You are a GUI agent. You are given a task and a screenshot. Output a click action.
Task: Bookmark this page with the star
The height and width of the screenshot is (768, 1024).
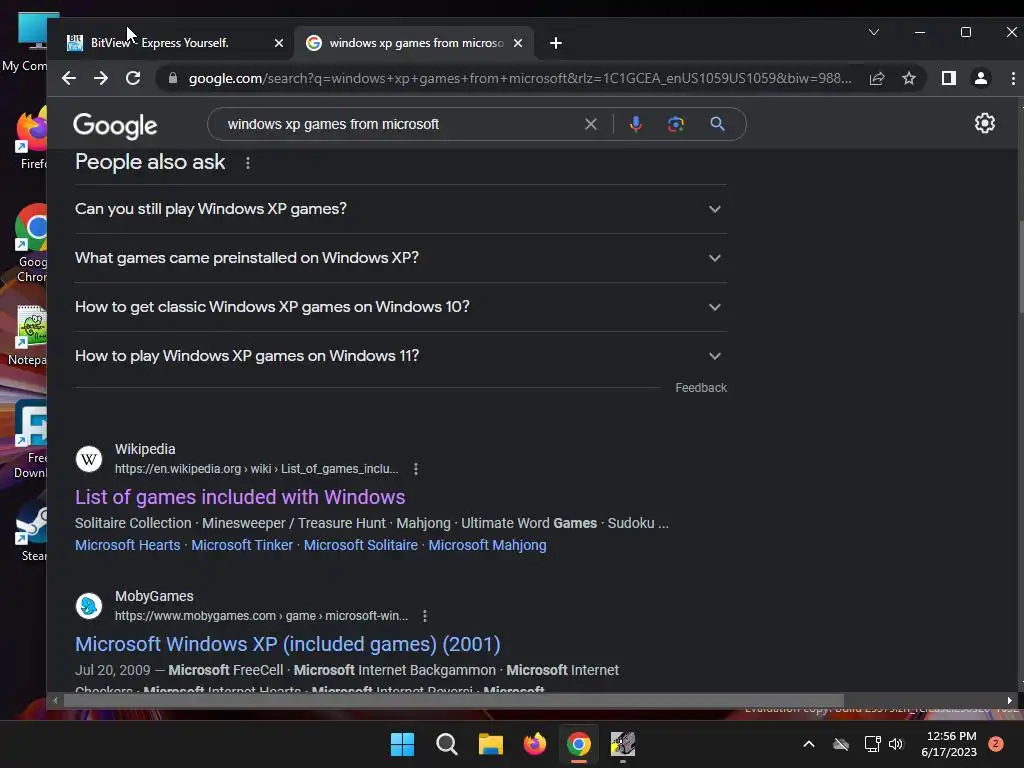coord(909,78)
